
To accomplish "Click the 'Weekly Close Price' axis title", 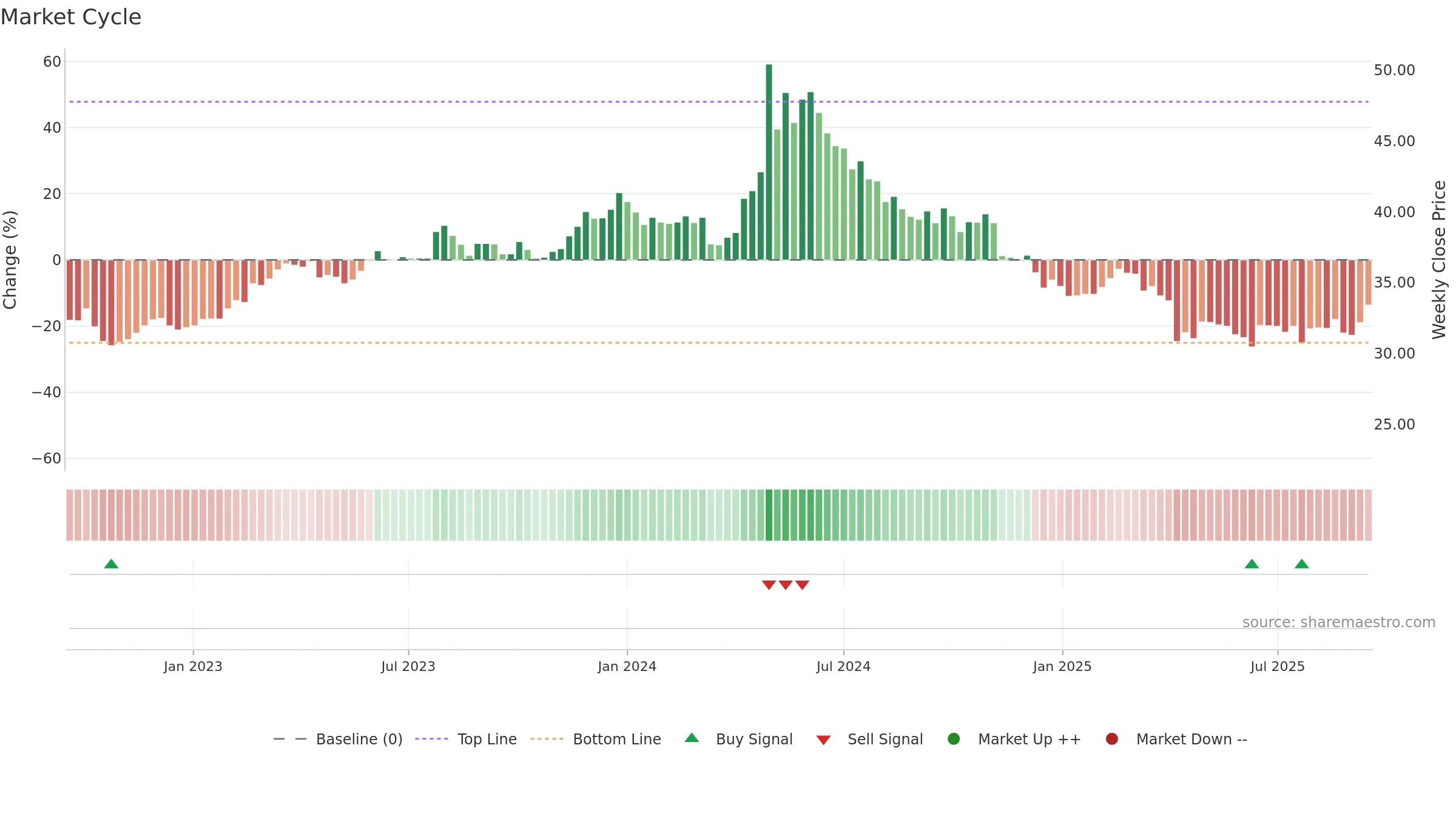I will (1439, 260).
